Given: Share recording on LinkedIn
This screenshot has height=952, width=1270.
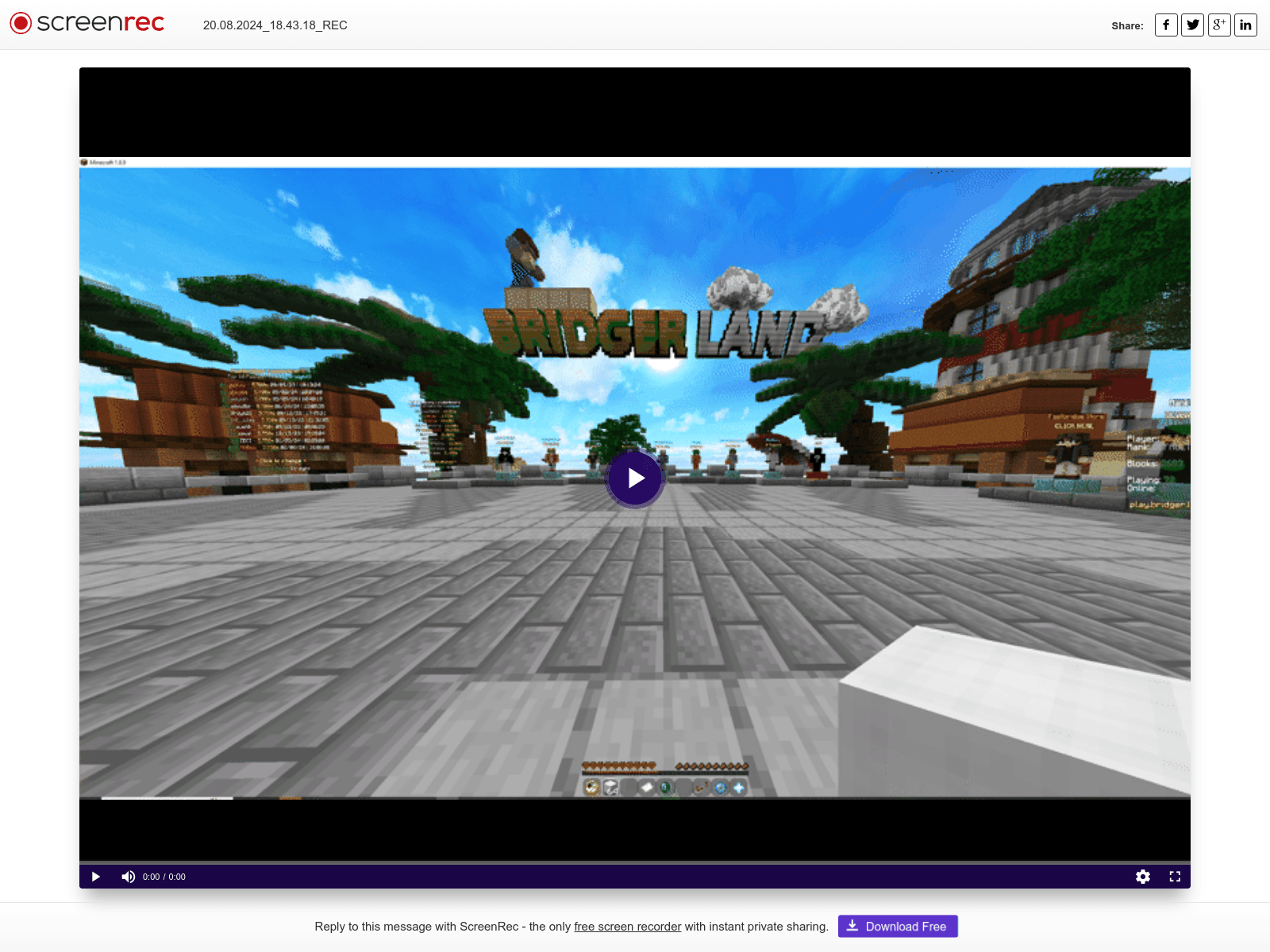Looking at the screenshot, I should [x=1245, y=25].
